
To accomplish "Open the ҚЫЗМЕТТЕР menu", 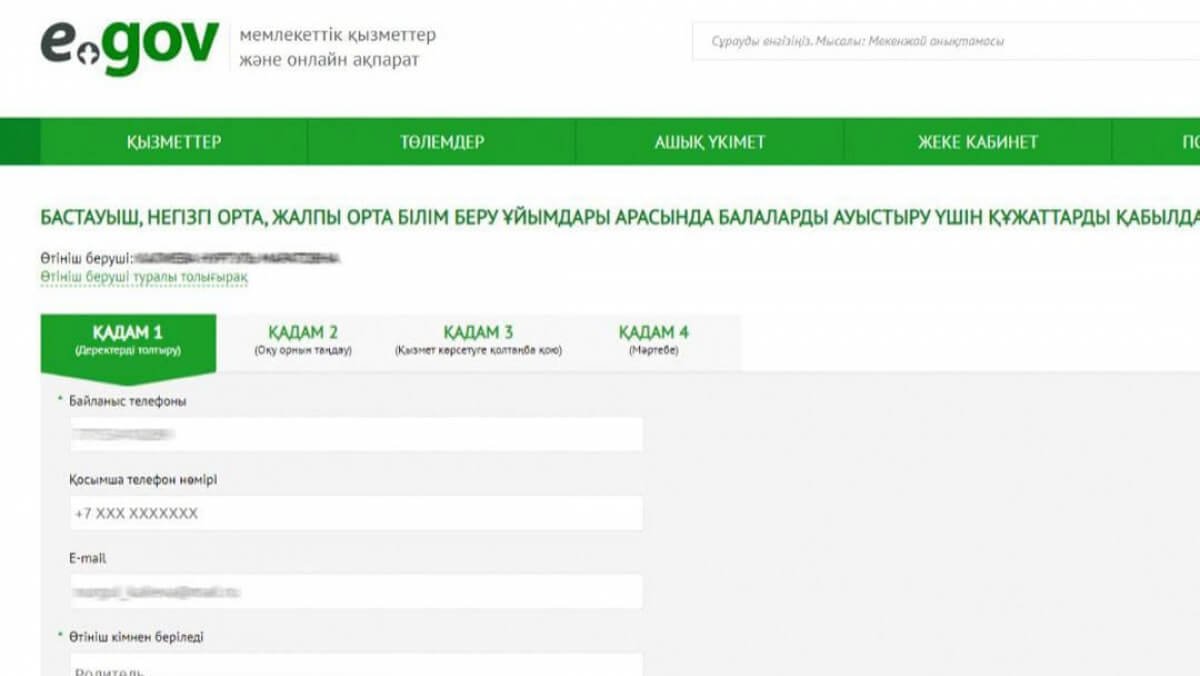I will pos(175,143).
